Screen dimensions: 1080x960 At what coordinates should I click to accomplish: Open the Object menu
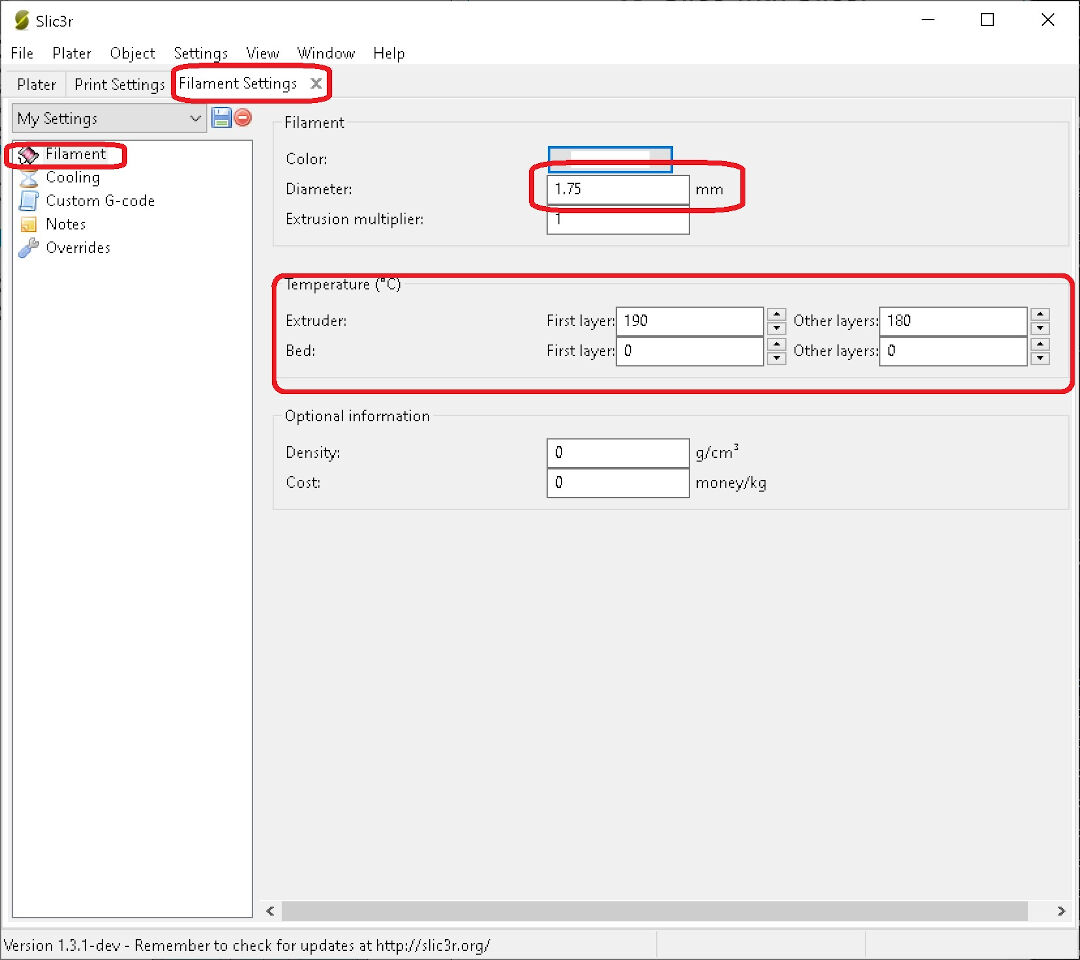click(132, 53)
